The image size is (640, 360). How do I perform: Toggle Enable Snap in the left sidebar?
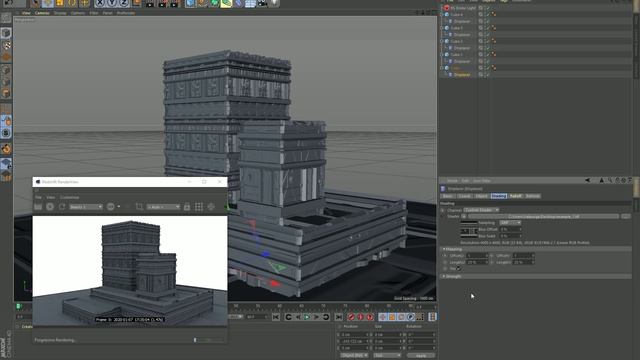pyautogui.click(x=6, y=149)
